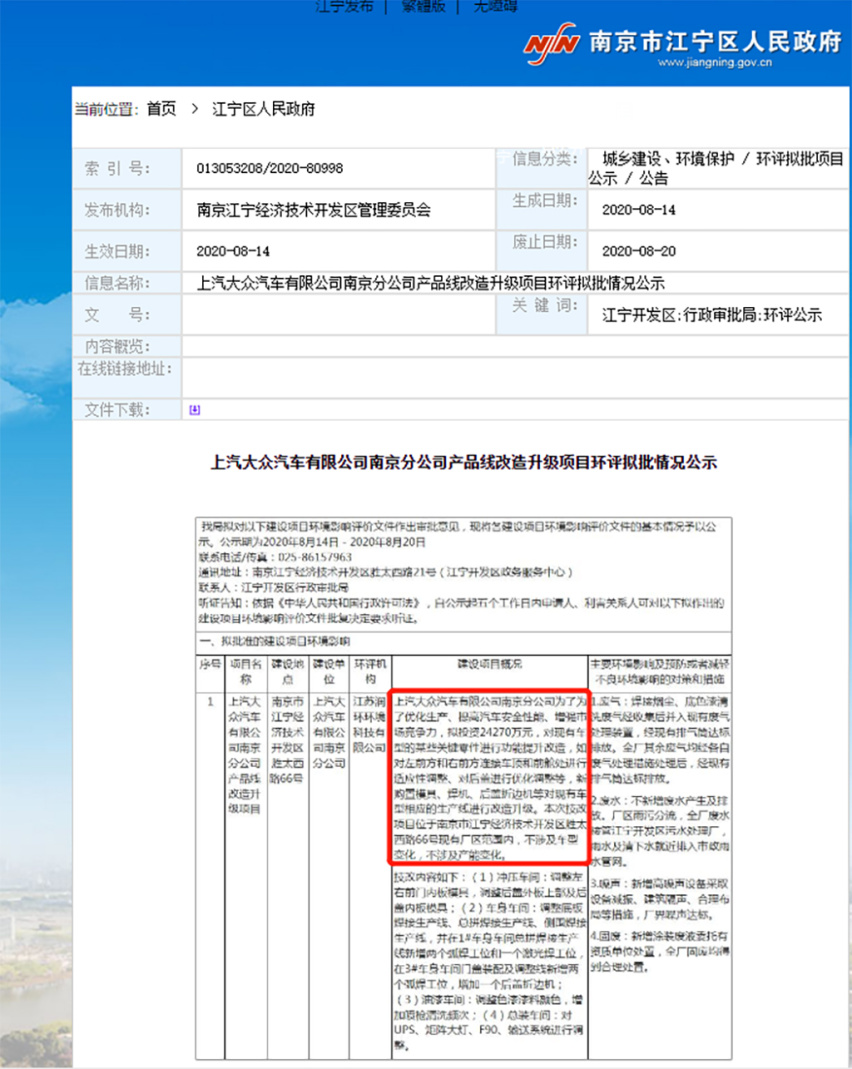Go to 首页 in breadcrumb
Image resolution: width=852 pixels, height=1069 pixels.
(x=162, y=109)
